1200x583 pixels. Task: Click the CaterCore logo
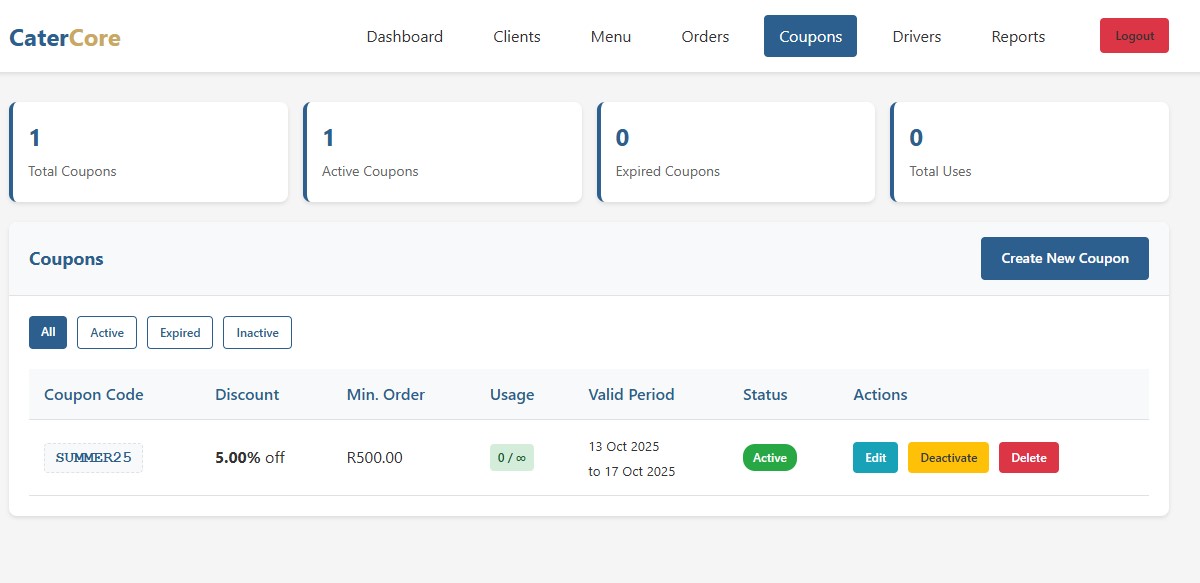click(x=65, y=38)
